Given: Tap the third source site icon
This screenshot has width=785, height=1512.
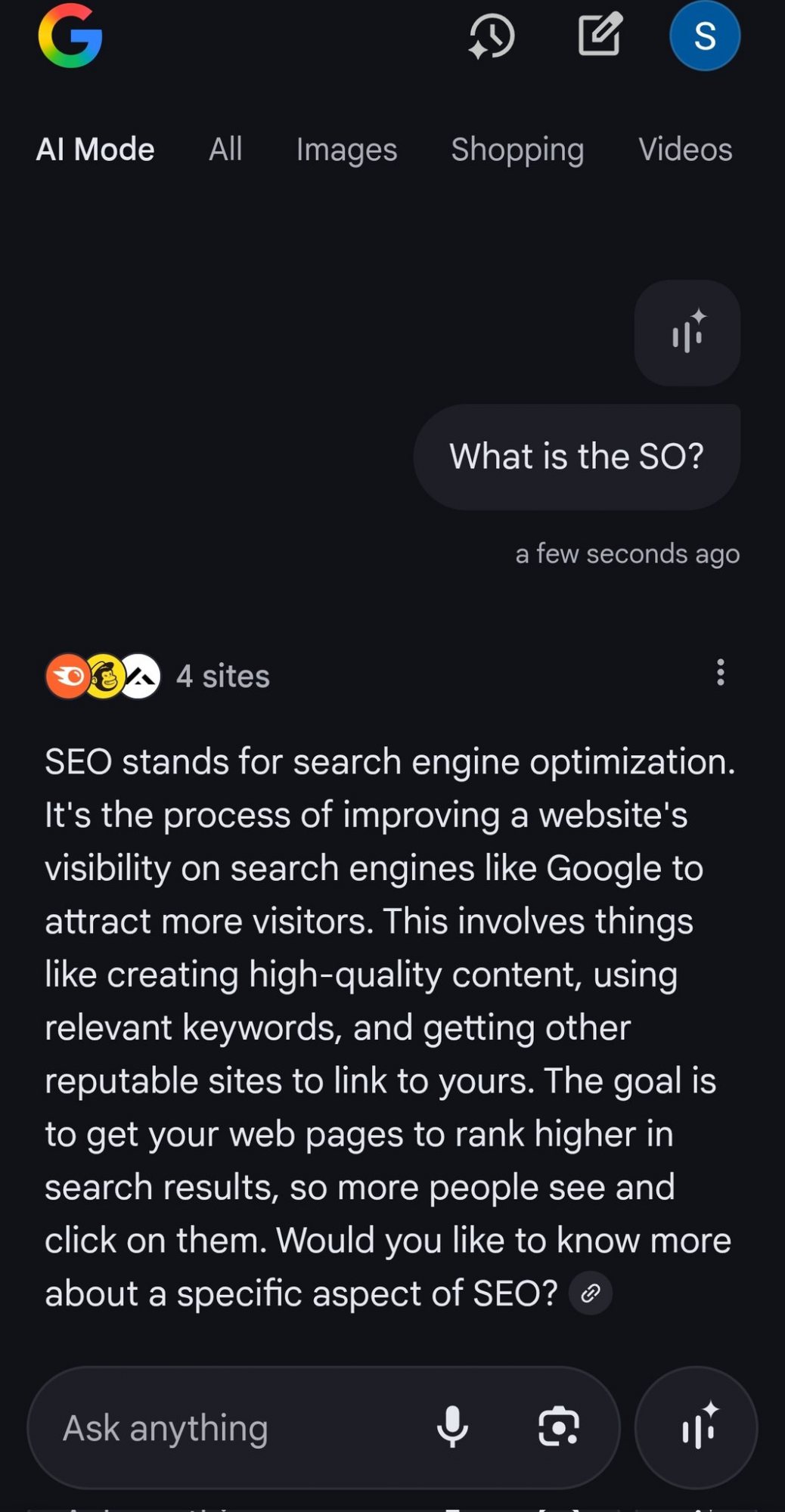Looking at the screenshot, I should pos(141,676).
